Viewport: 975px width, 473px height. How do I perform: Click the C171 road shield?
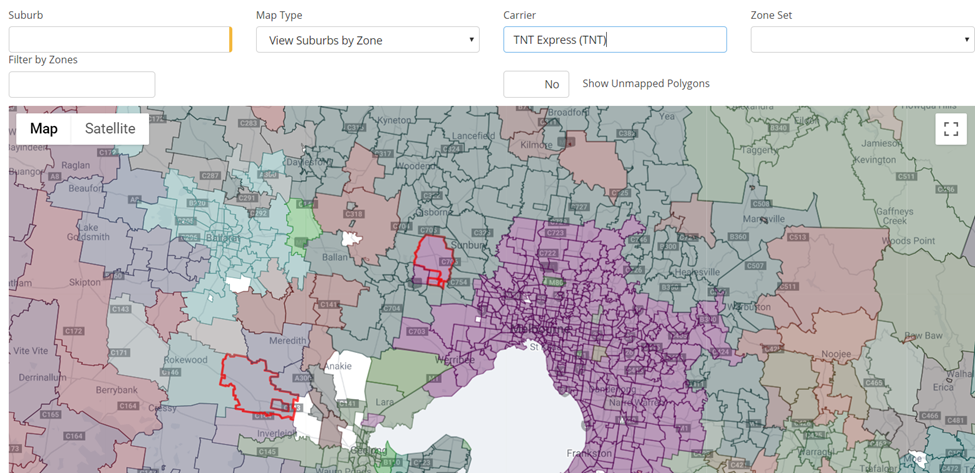pyautogui.click(x=119, y=352)
